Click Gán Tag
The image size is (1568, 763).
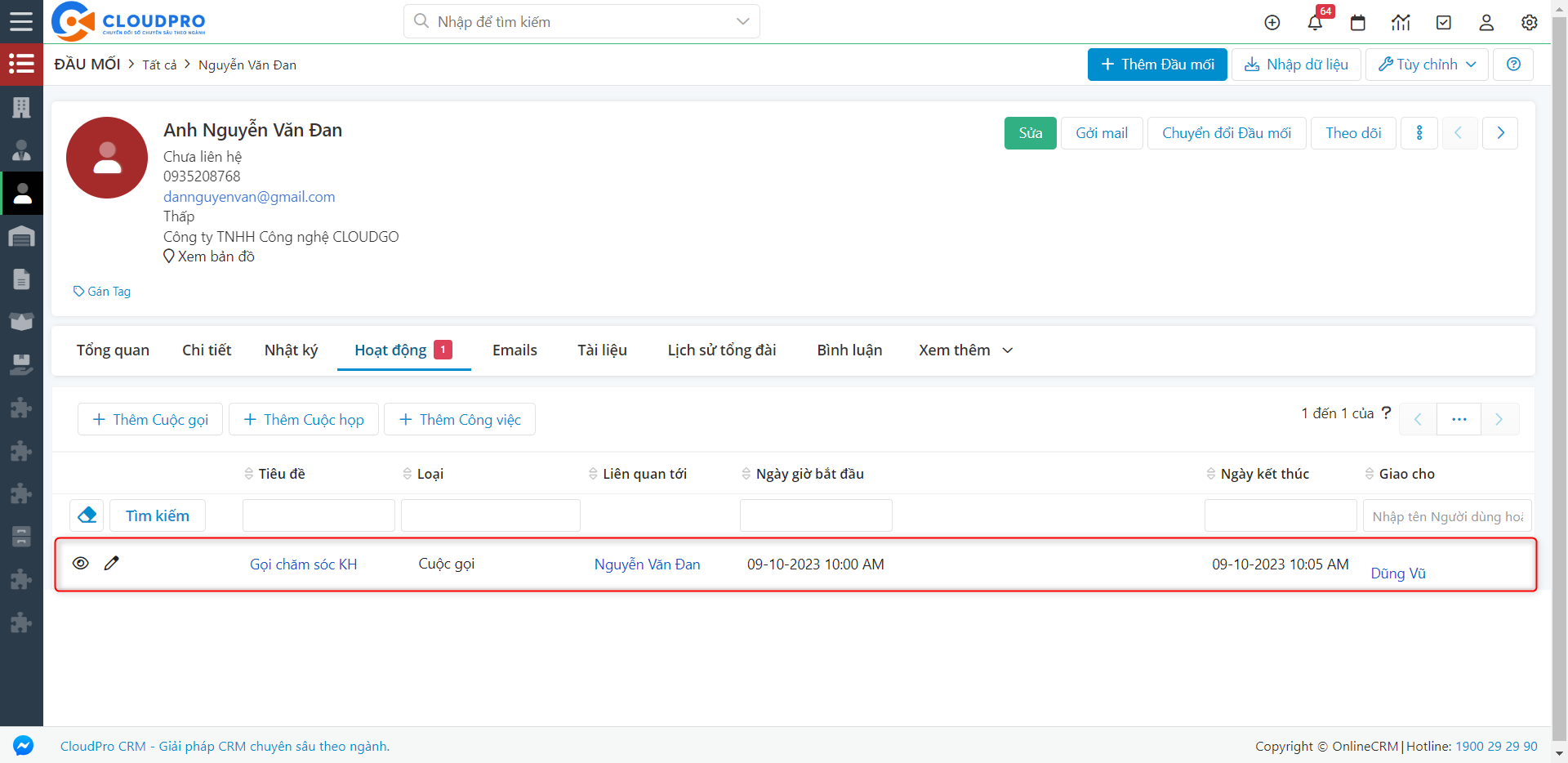[102, 292]
